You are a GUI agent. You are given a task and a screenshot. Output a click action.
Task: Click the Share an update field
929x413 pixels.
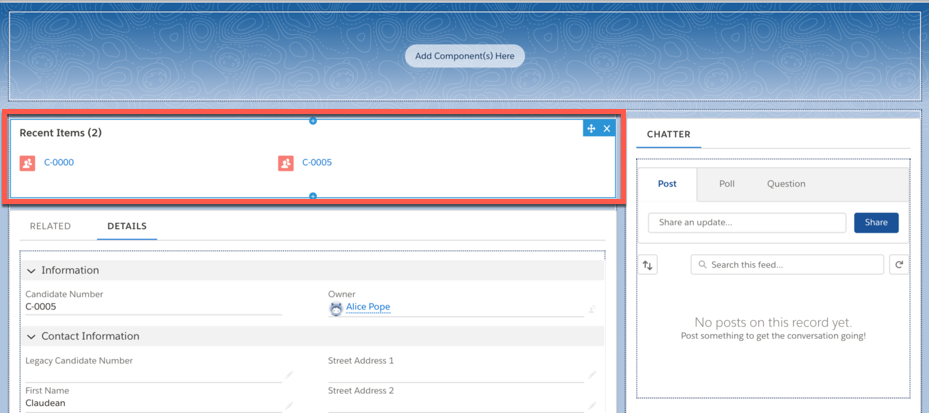(747, 223)
